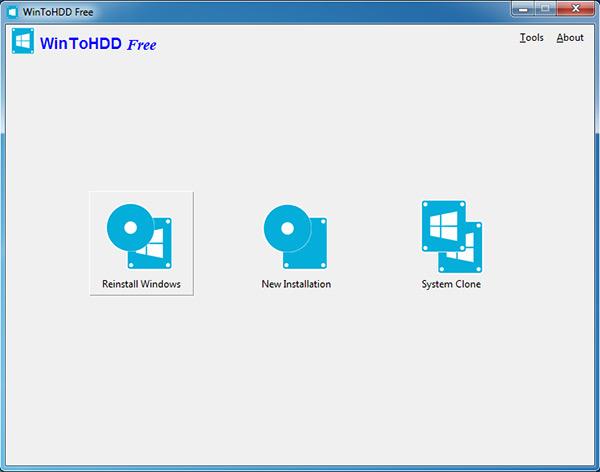Viewport: 600px width, 472px height.
Task: Minimize the WinToHDD Free window
Action: [523, 9]
